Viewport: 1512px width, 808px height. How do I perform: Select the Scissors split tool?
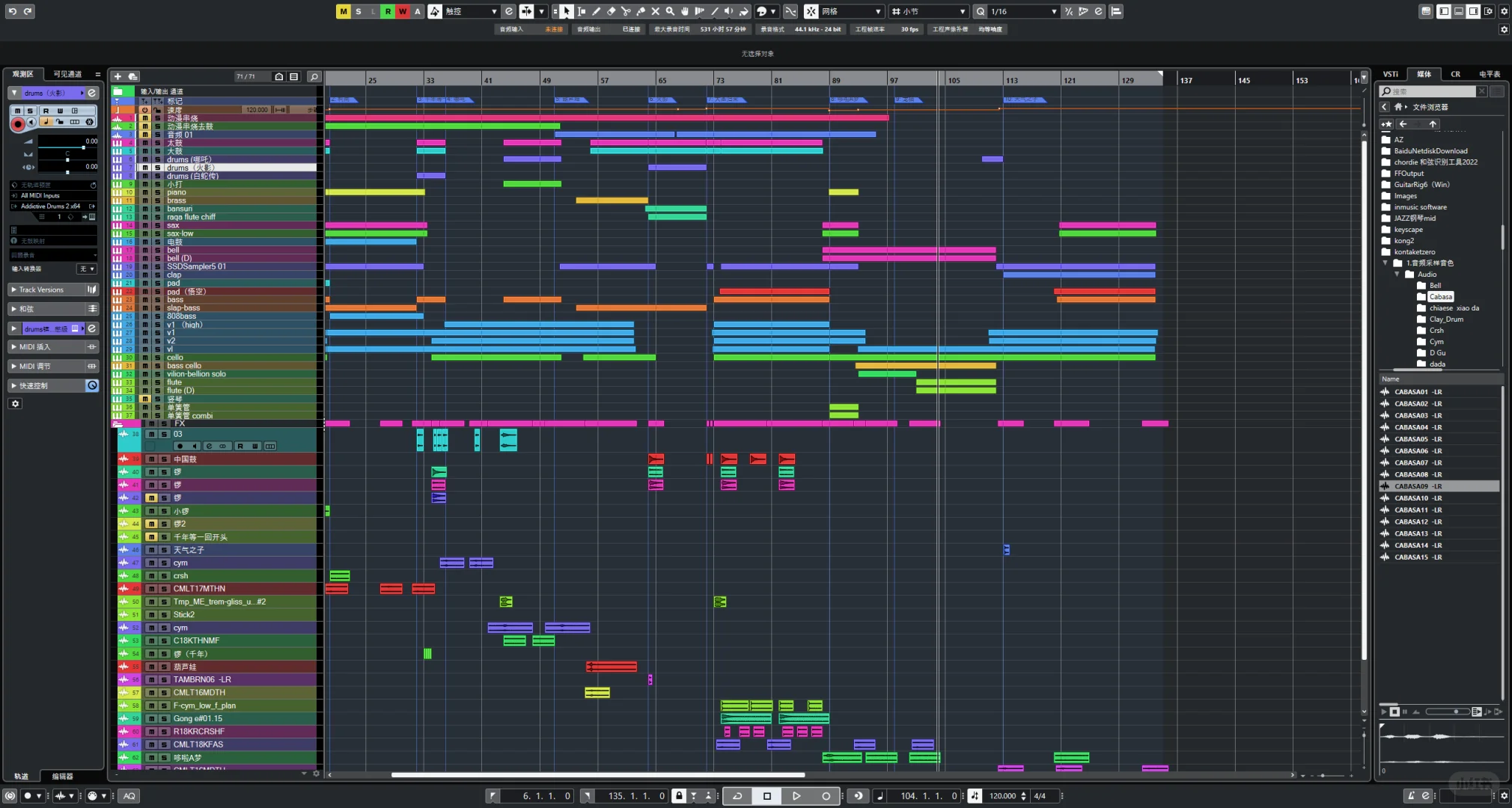tap(626, 11)
